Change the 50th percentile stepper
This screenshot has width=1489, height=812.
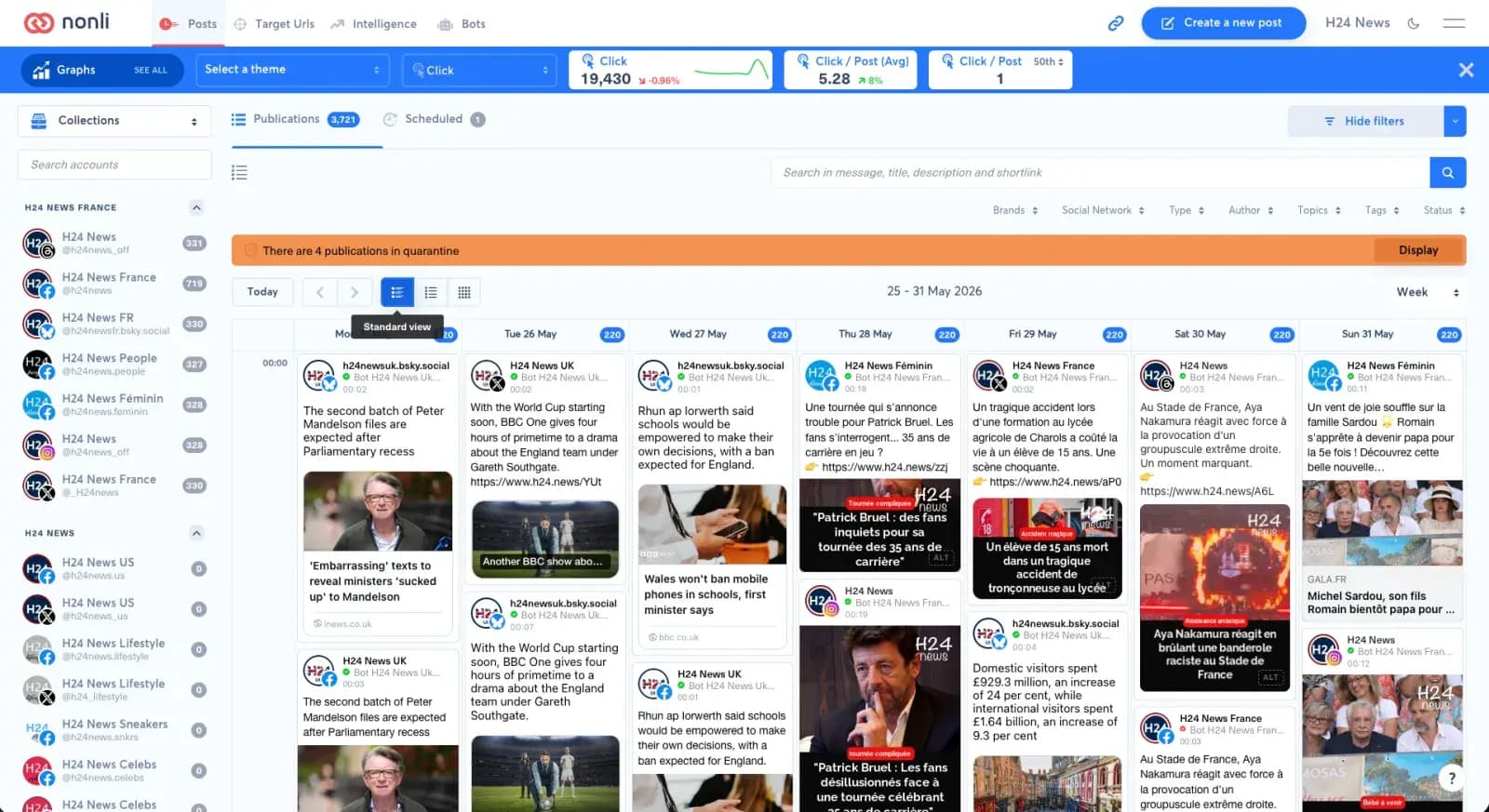click(1048, 61)
